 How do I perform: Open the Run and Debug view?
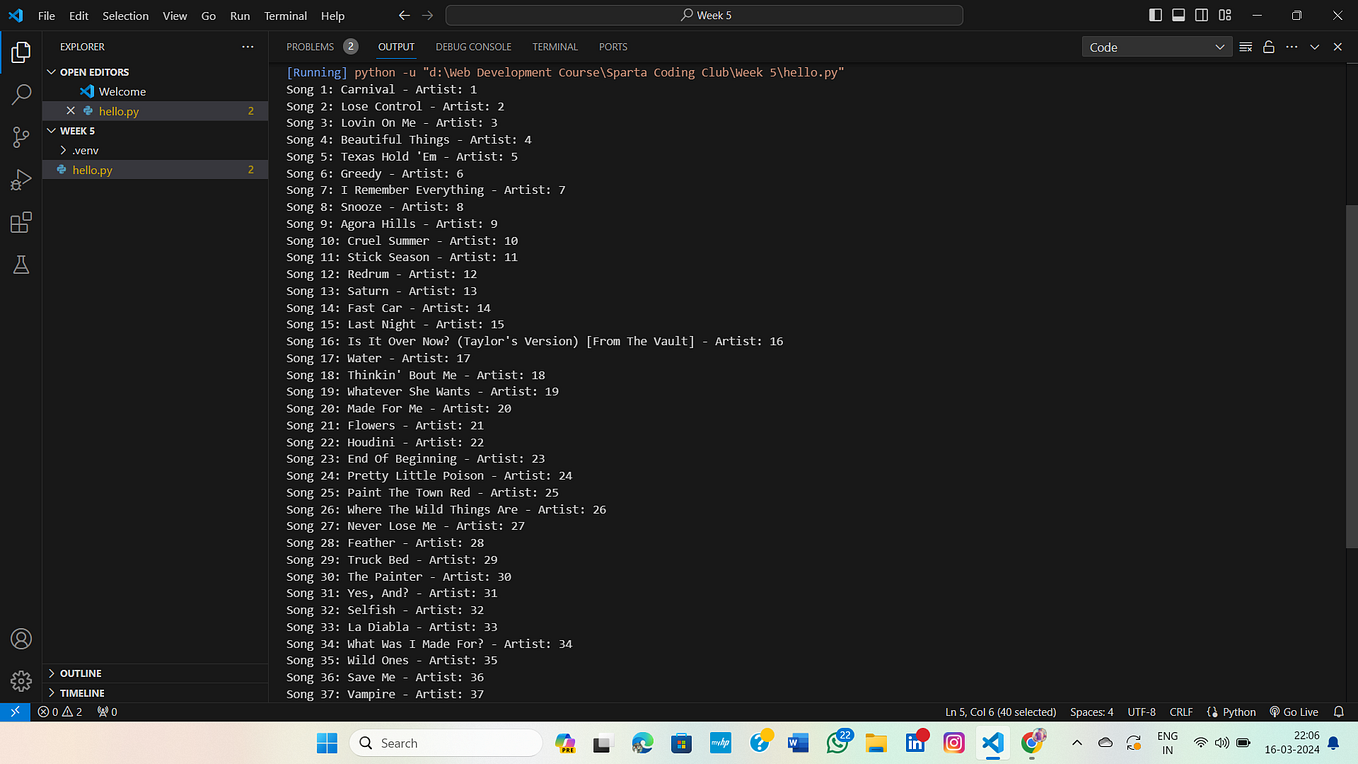click(x=21, y=180)
